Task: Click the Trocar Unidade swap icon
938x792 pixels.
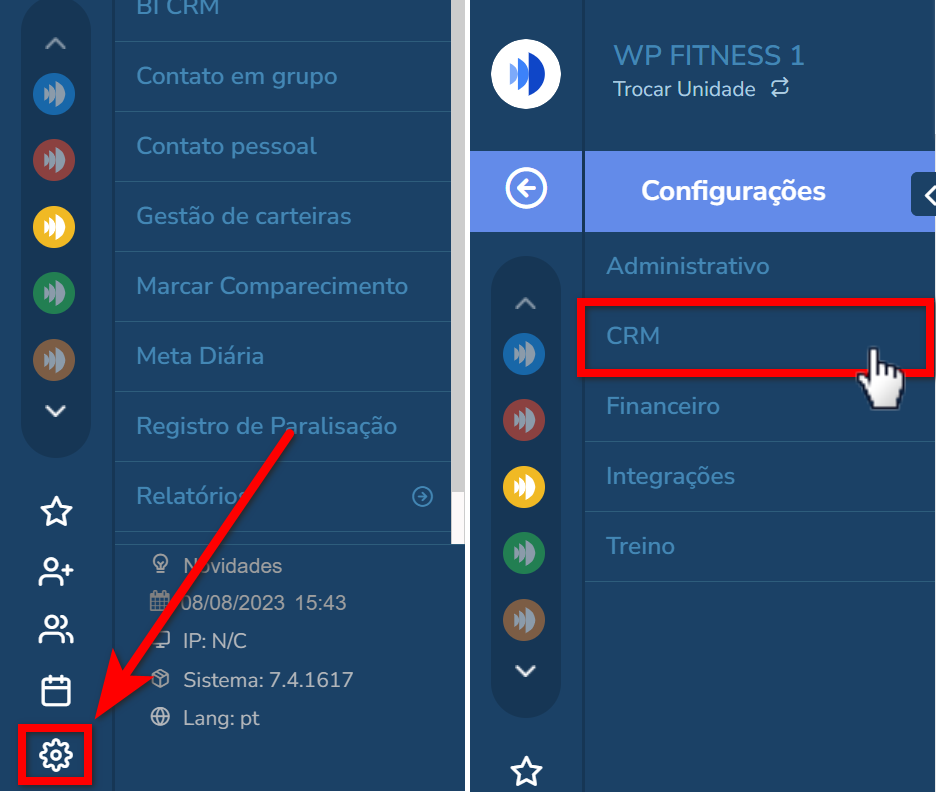Action: [780, 88]
